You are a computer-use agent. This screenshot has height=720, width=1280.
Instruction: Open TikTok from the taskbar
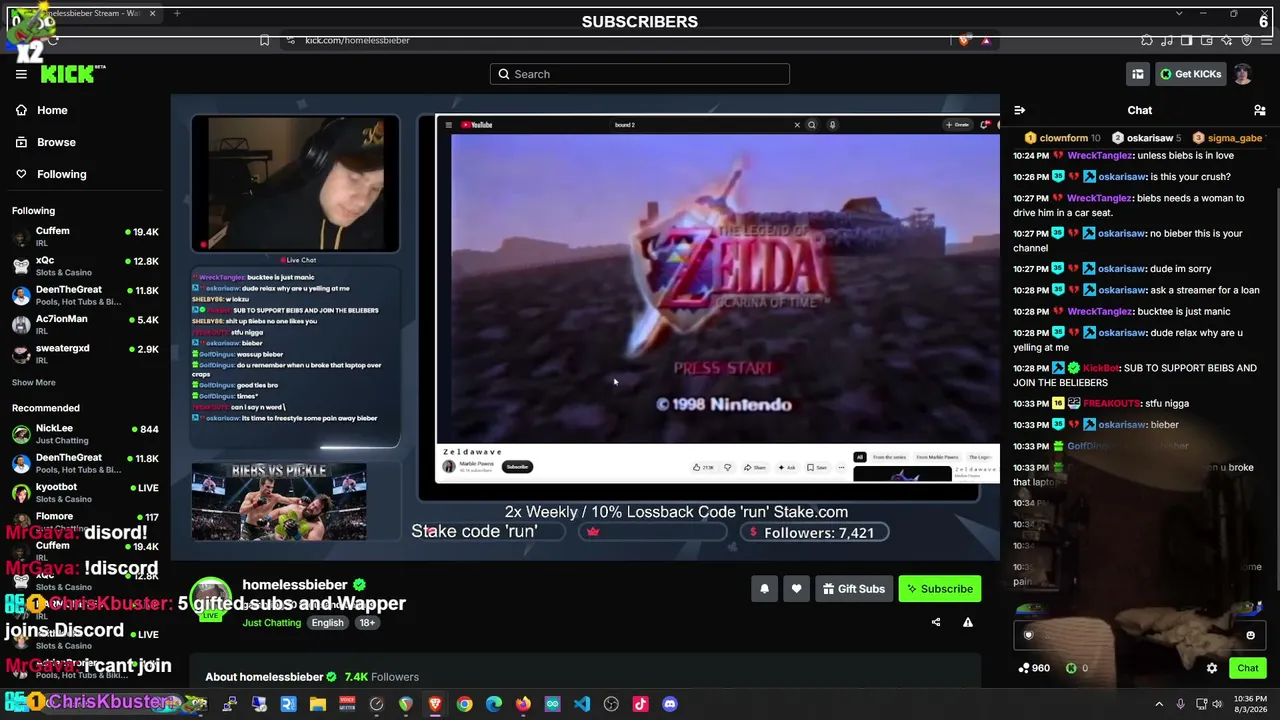[641, 704]
